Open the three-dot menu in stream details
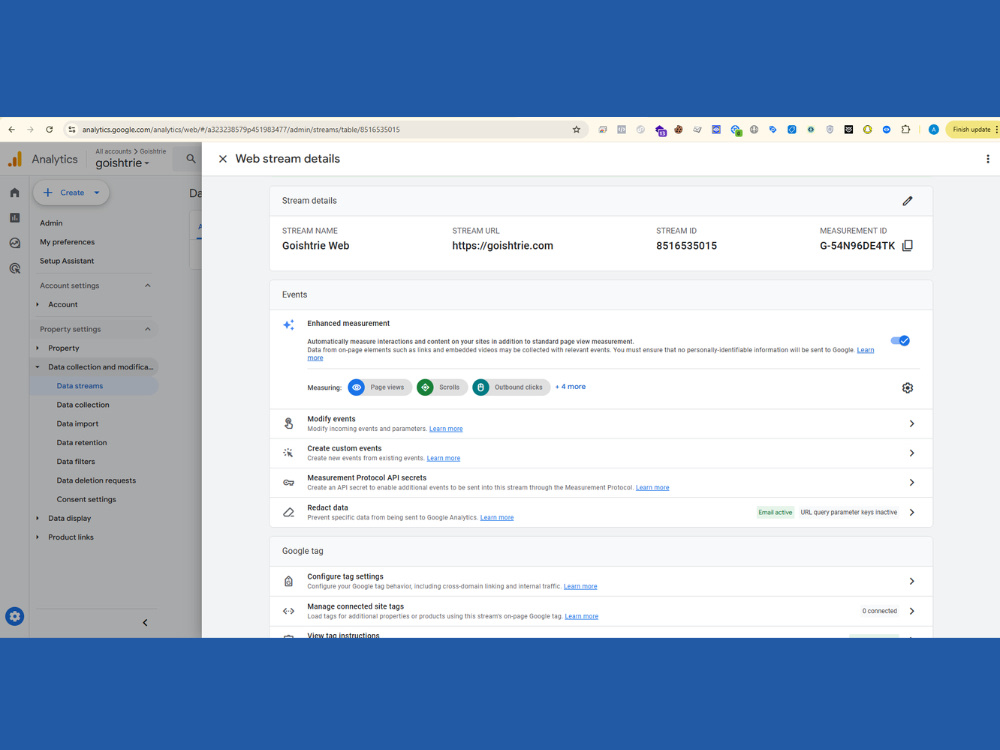Image resolution: width=1000 pixels, height=750 pixels. point(987,159)
